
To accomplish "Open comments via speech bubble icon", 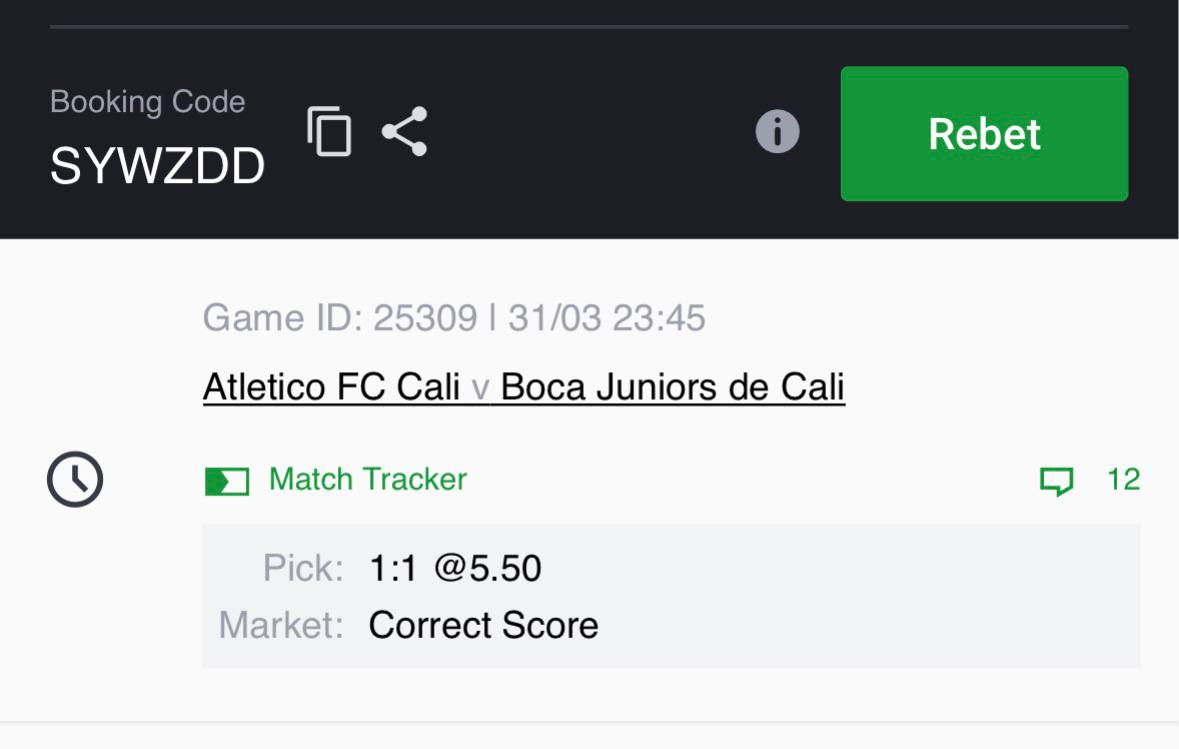I will [1056, 481].
